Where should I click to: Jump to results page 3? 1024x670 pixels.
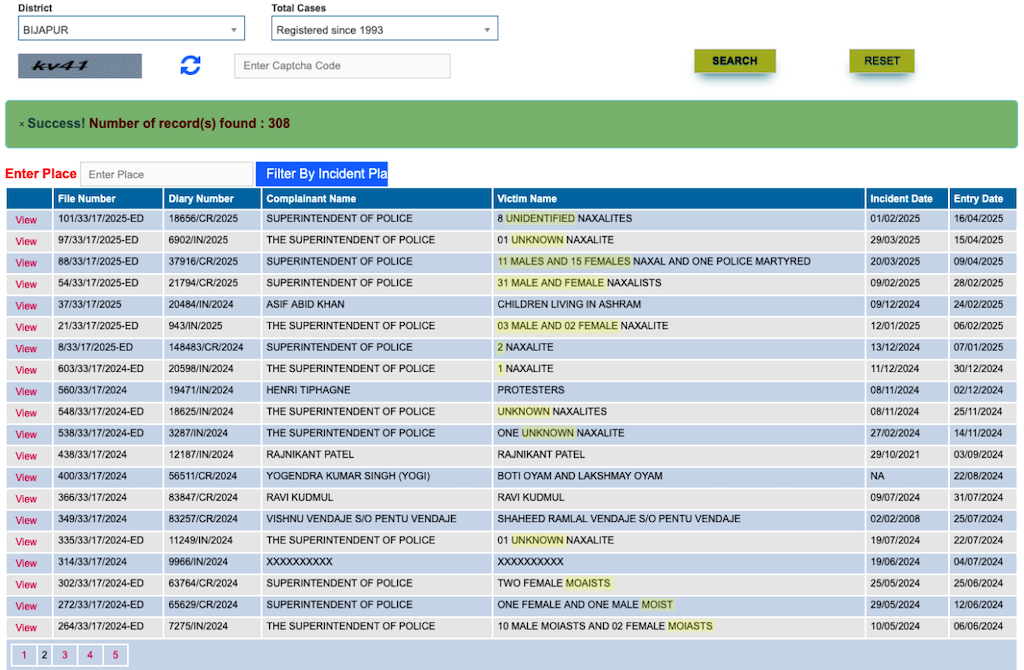pyautogui.click(x=65, y=655)
